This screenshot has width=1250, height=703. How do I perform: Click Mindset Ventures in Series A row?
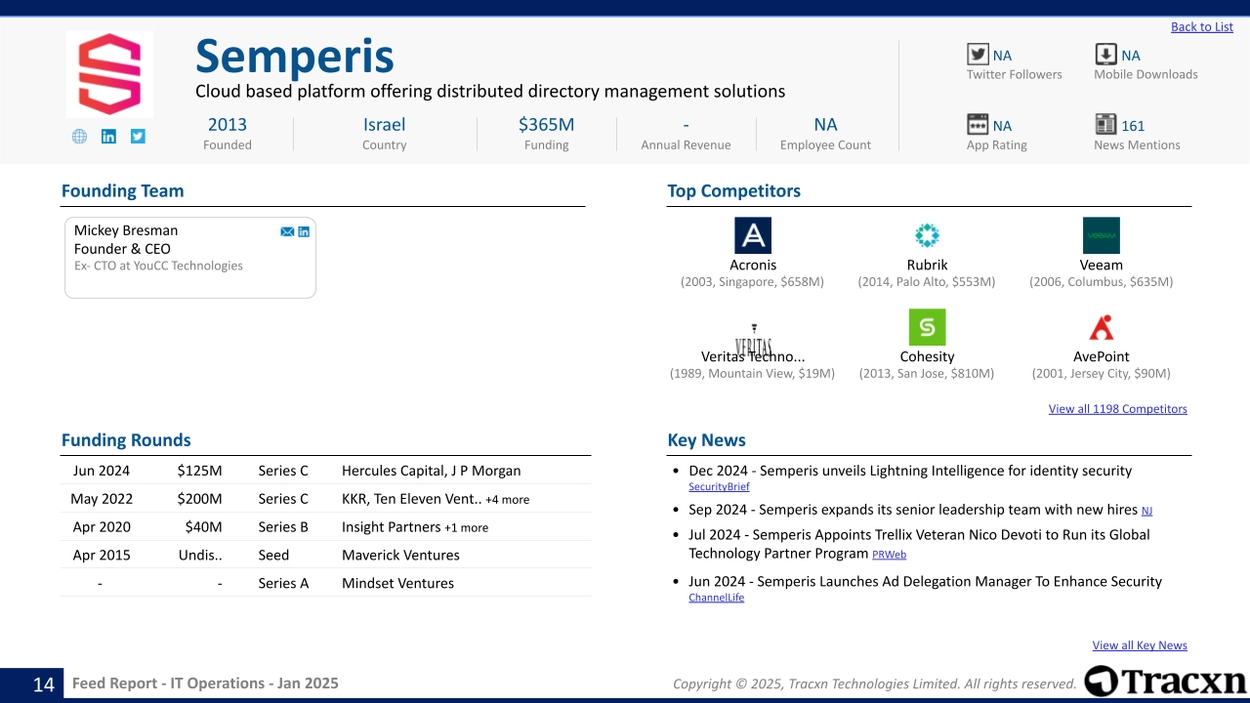[398, 583]
